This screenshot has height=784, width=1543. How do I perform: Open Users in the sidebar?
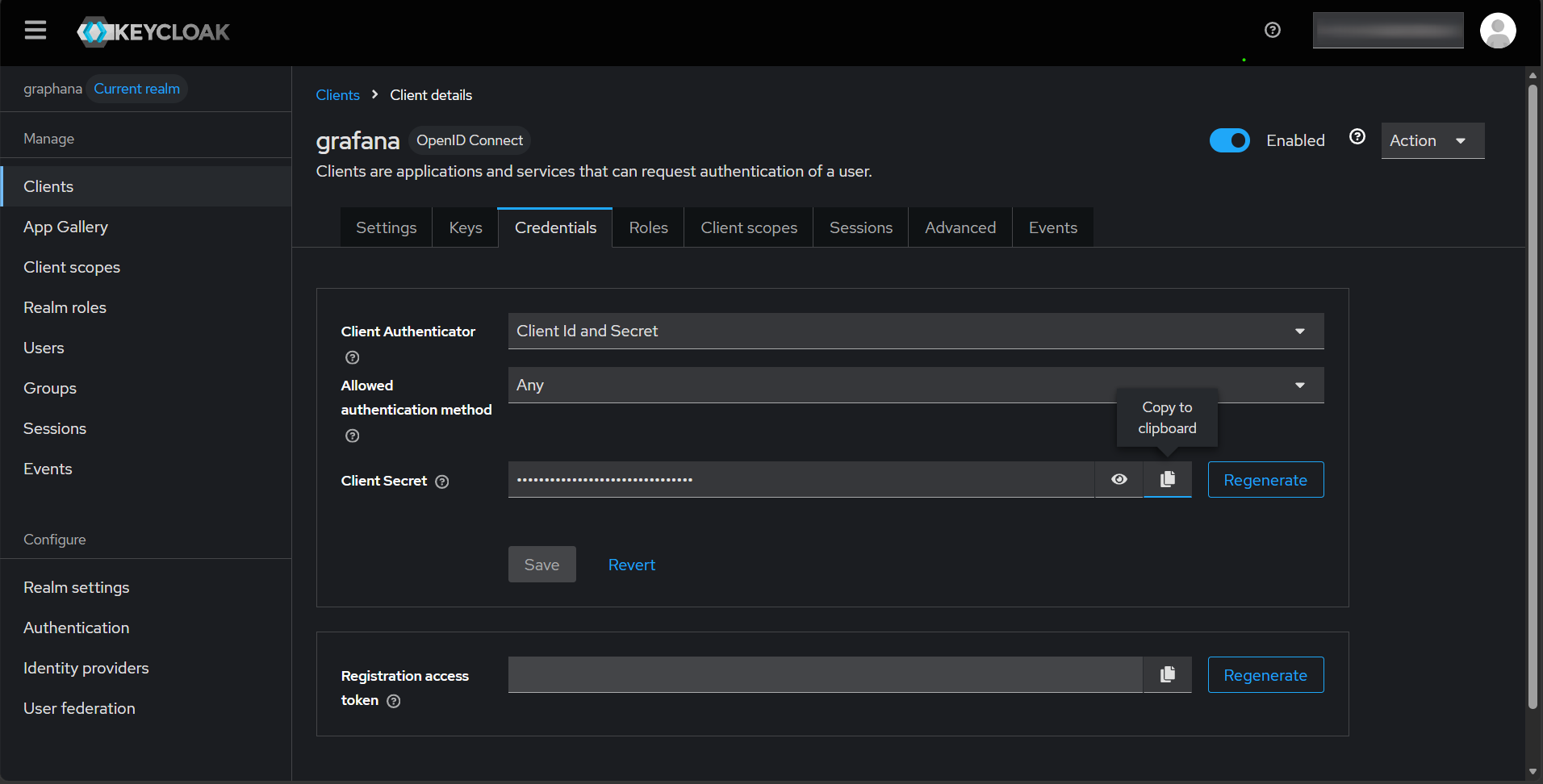tap(146, 348)
